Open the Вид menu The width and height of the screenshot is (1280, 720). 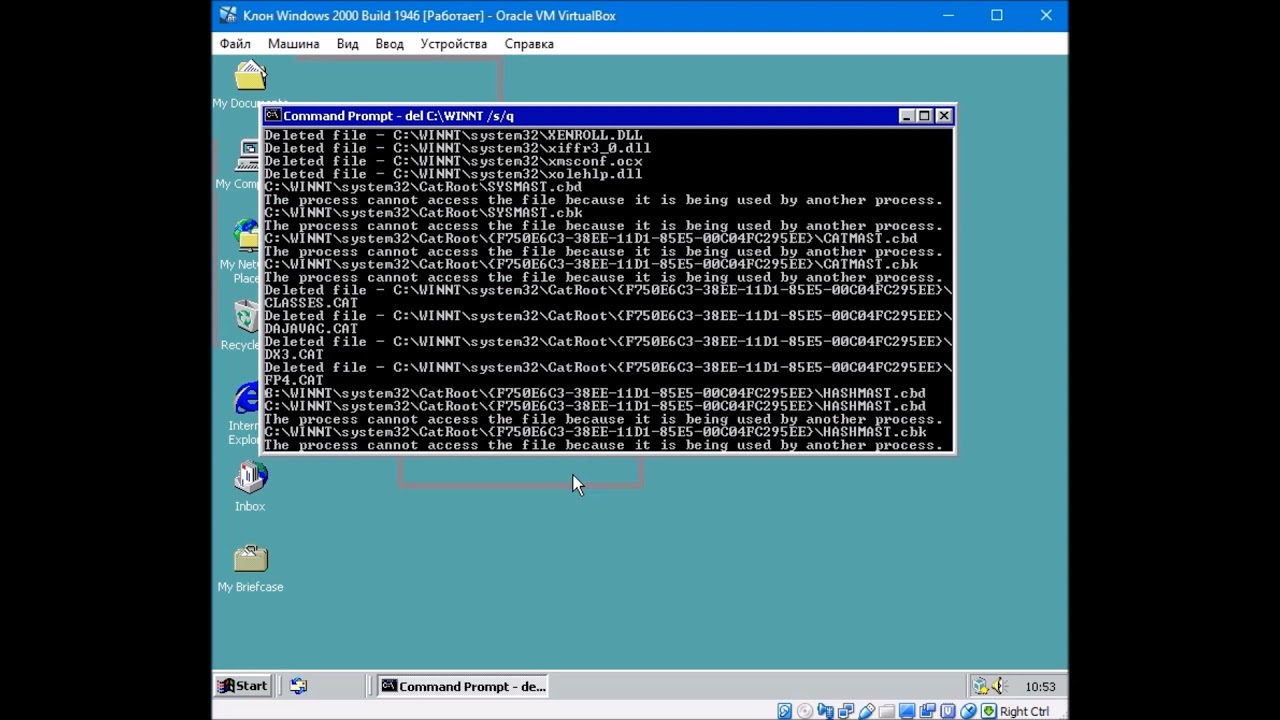347,44
